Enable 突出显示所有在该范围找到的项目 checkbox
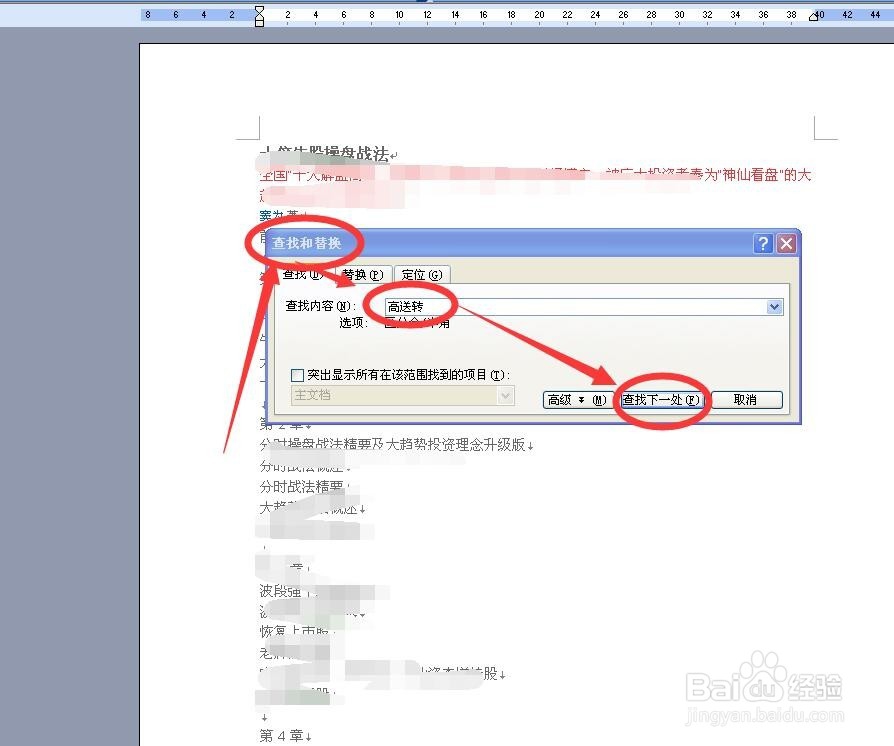The height and width of the screenshot is (746, 894). coord(297,375)
